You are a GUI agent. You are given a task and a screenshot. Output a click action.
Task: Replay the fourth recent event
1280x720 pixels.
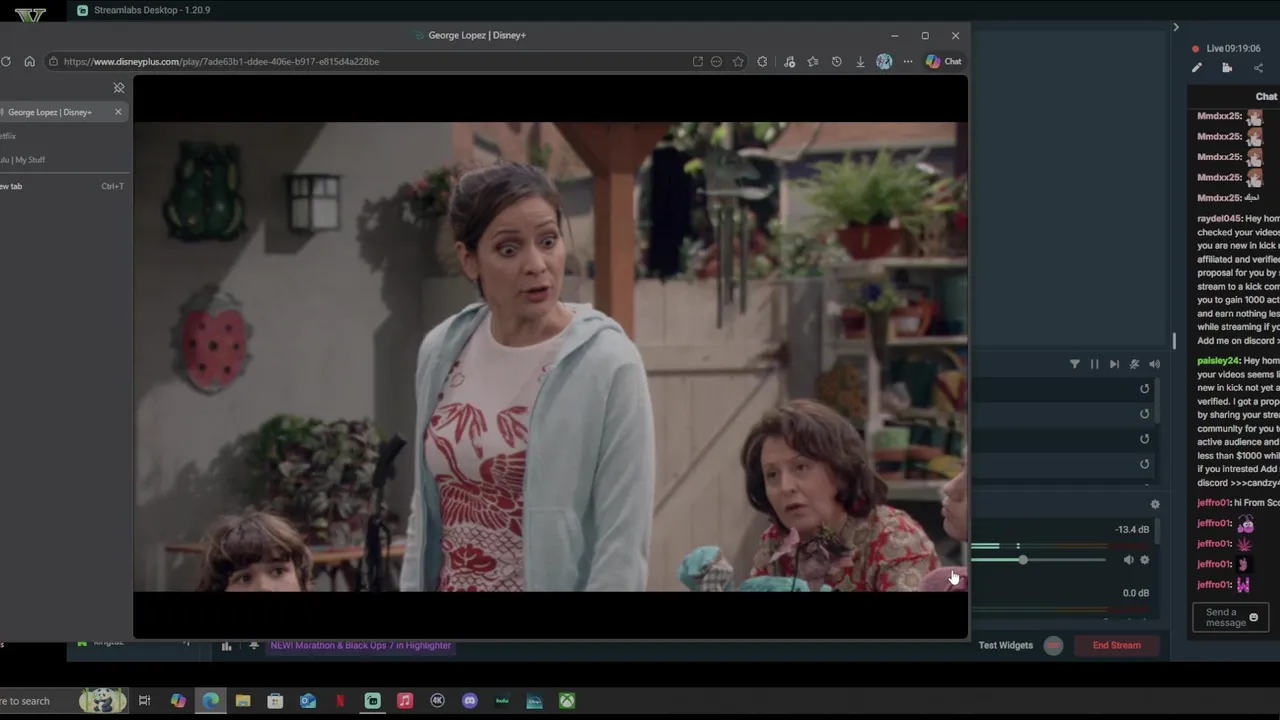[x=1145, y=464]
